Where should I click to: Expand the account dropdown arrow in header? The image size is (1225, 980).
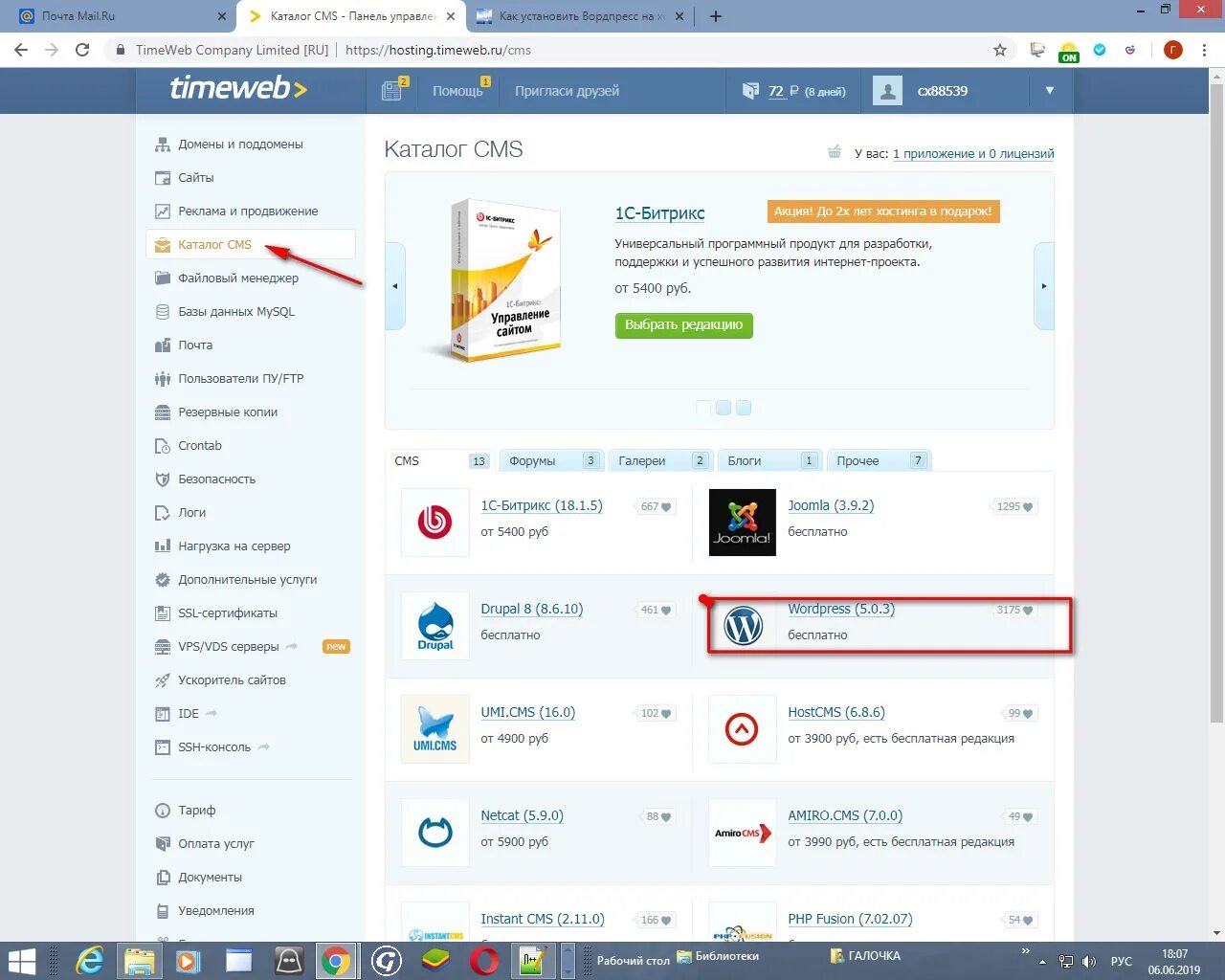pos(1050,91)
